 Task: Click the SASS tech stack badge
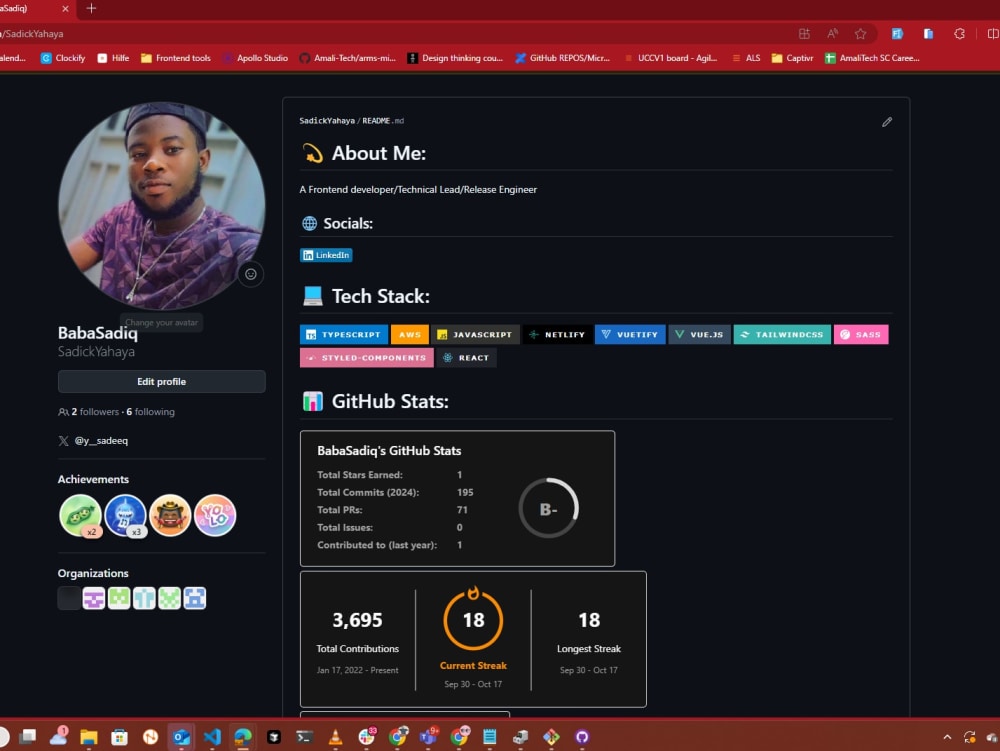point(861,334)
